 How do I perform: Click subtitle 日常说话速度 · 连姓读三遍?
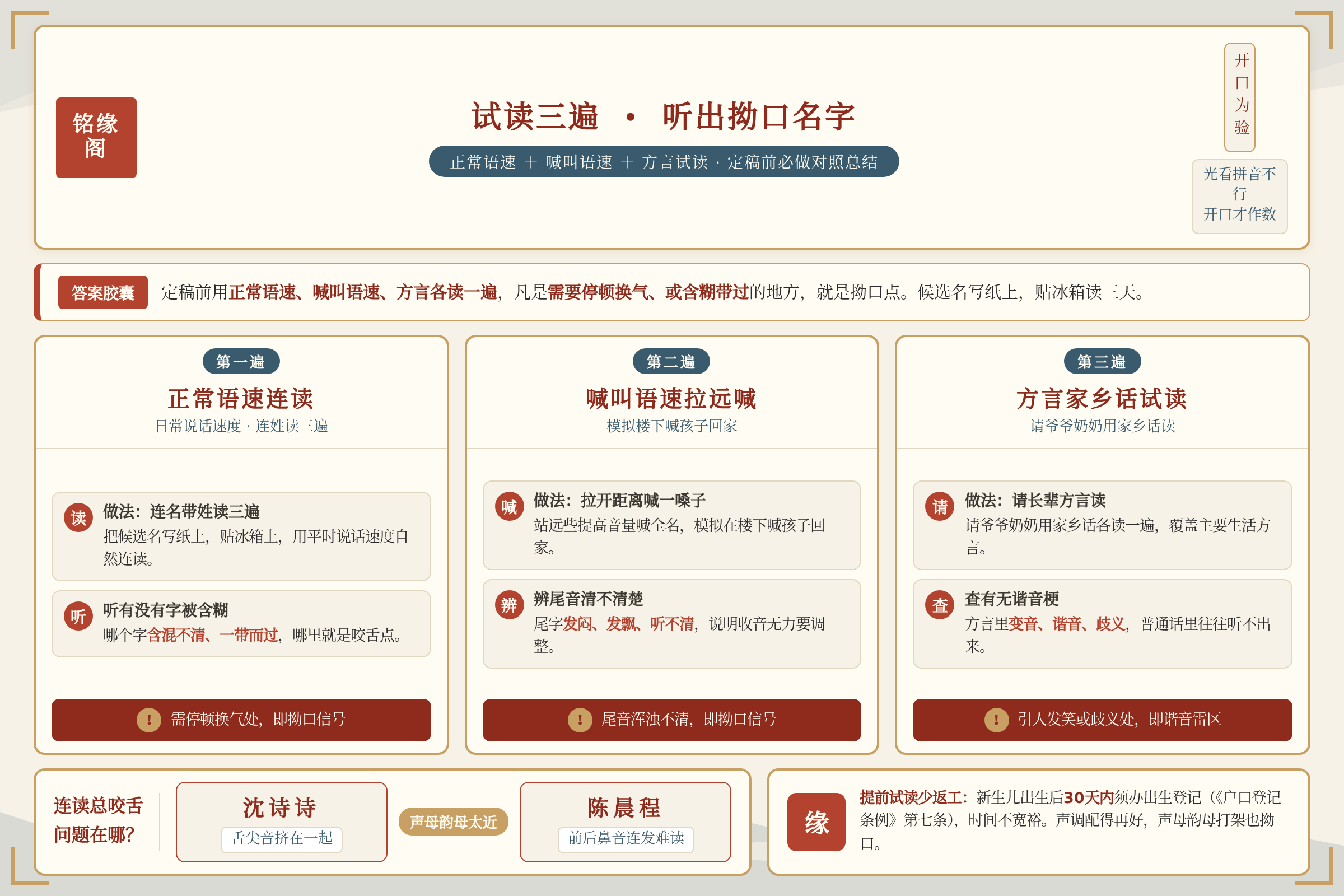coord(241,426)
